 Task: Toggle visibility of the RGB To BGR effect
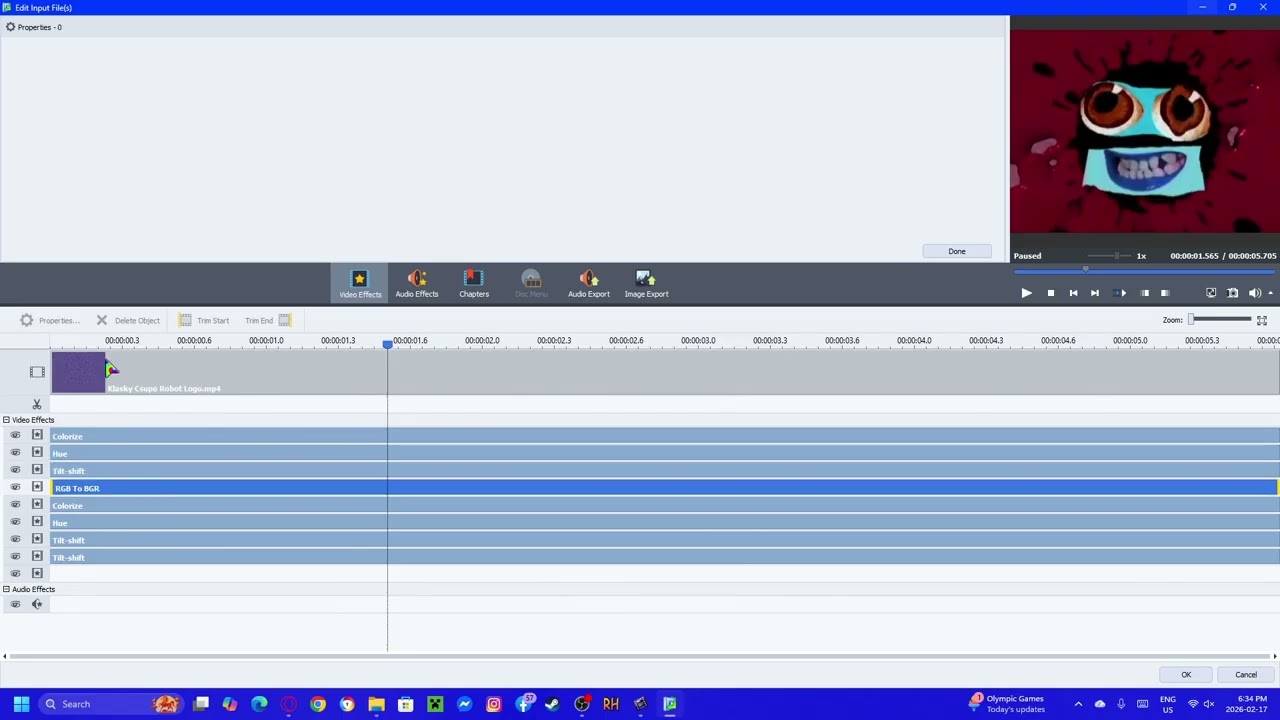pyautogui.click(x=15, y=487)
